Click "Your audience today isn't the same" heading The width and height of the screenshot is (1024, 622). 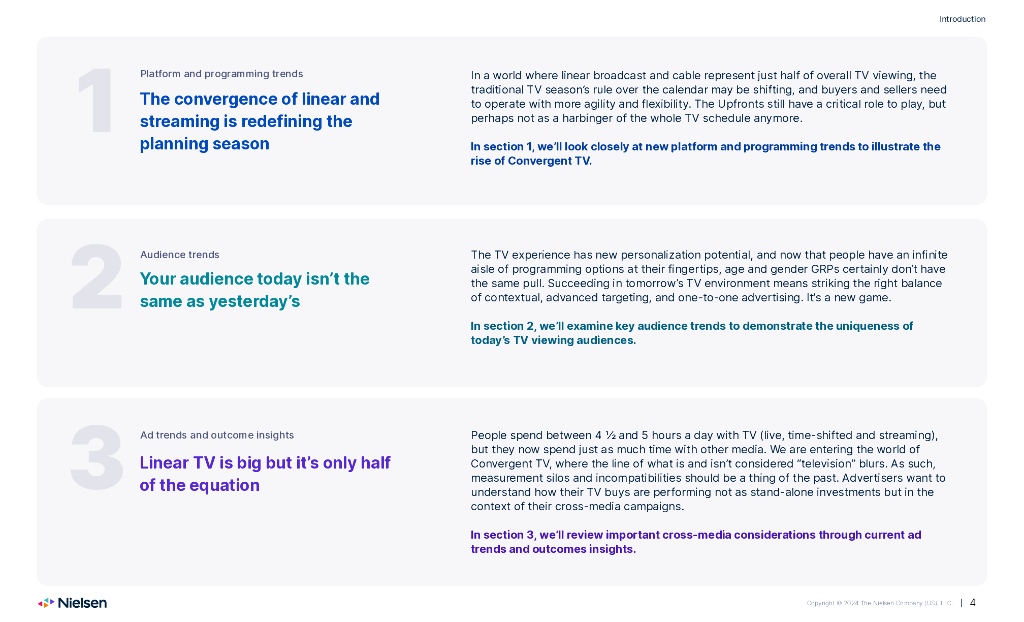tap(254, 290)
